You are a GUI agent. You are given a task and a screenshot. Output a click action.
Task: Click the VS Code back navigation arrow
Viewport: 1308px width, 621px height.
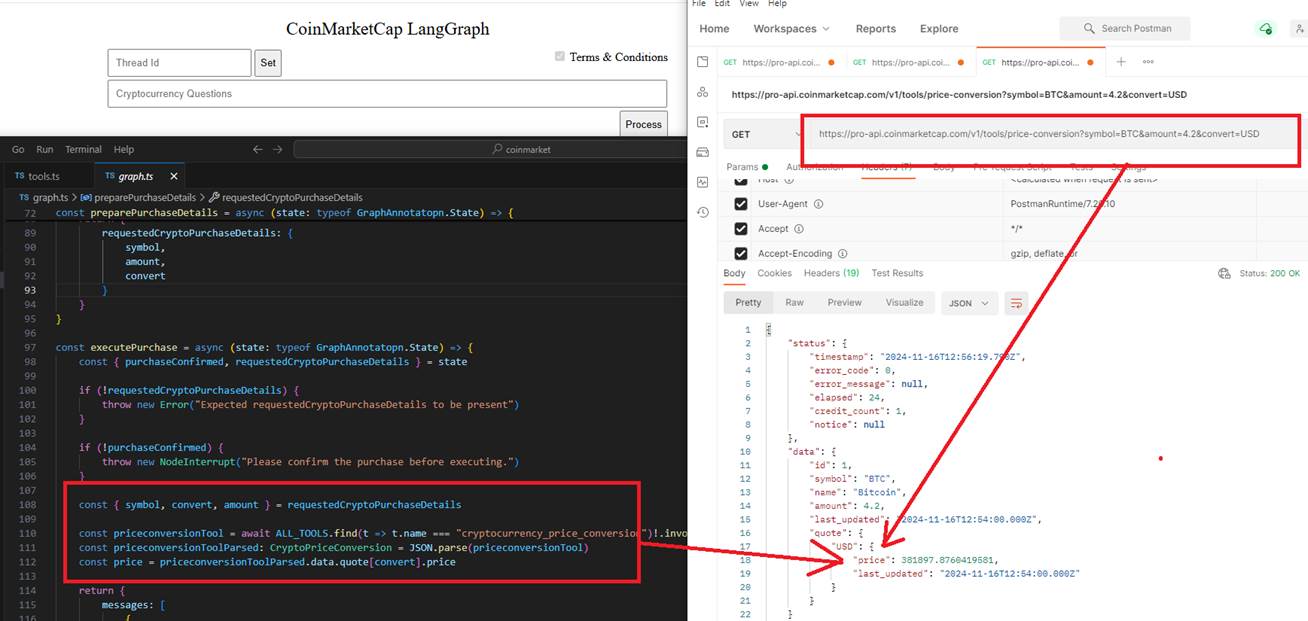pos(257,149)
